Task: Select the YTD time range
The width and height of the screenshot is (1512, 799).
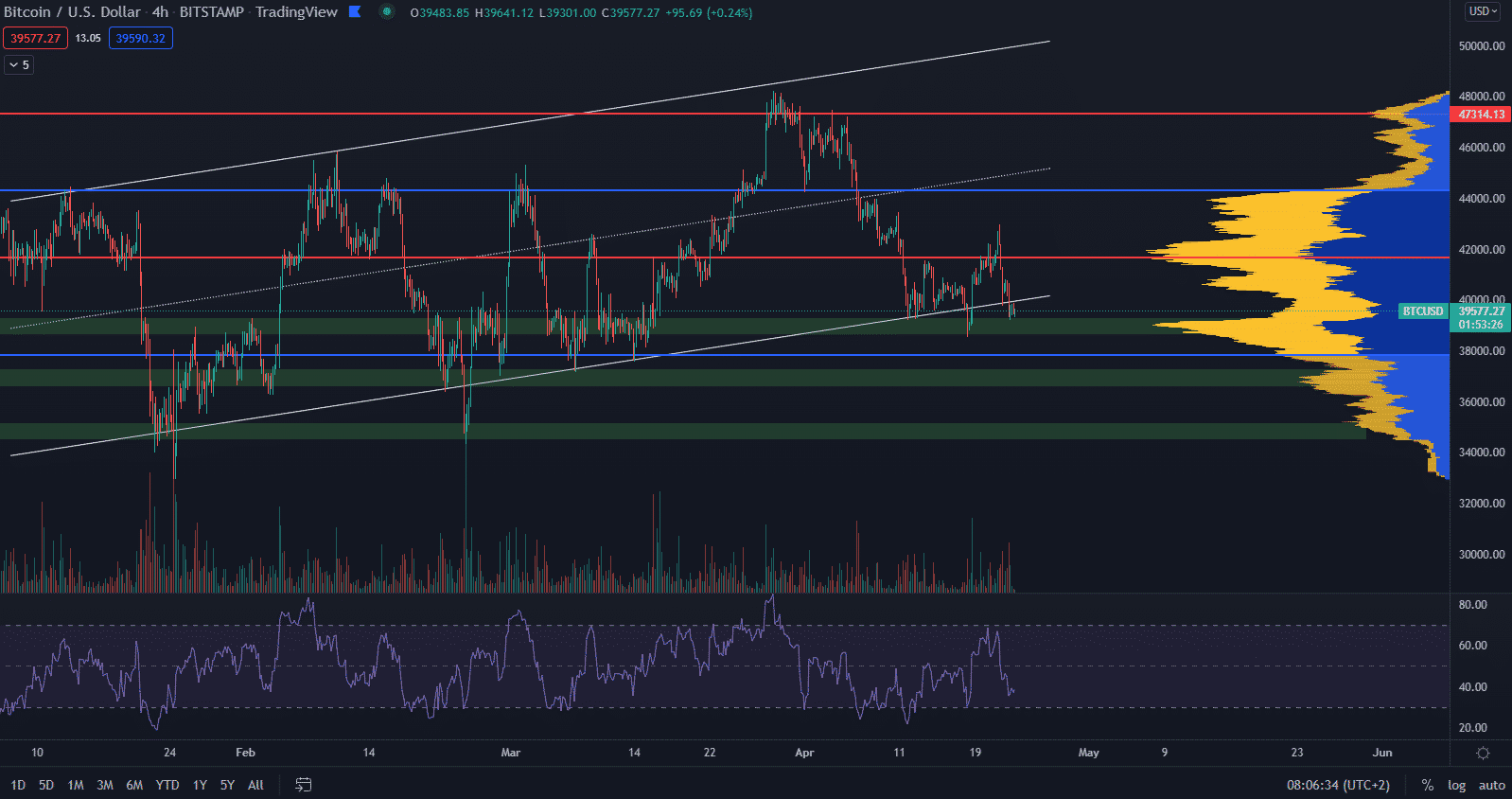Action: point(167,785)
